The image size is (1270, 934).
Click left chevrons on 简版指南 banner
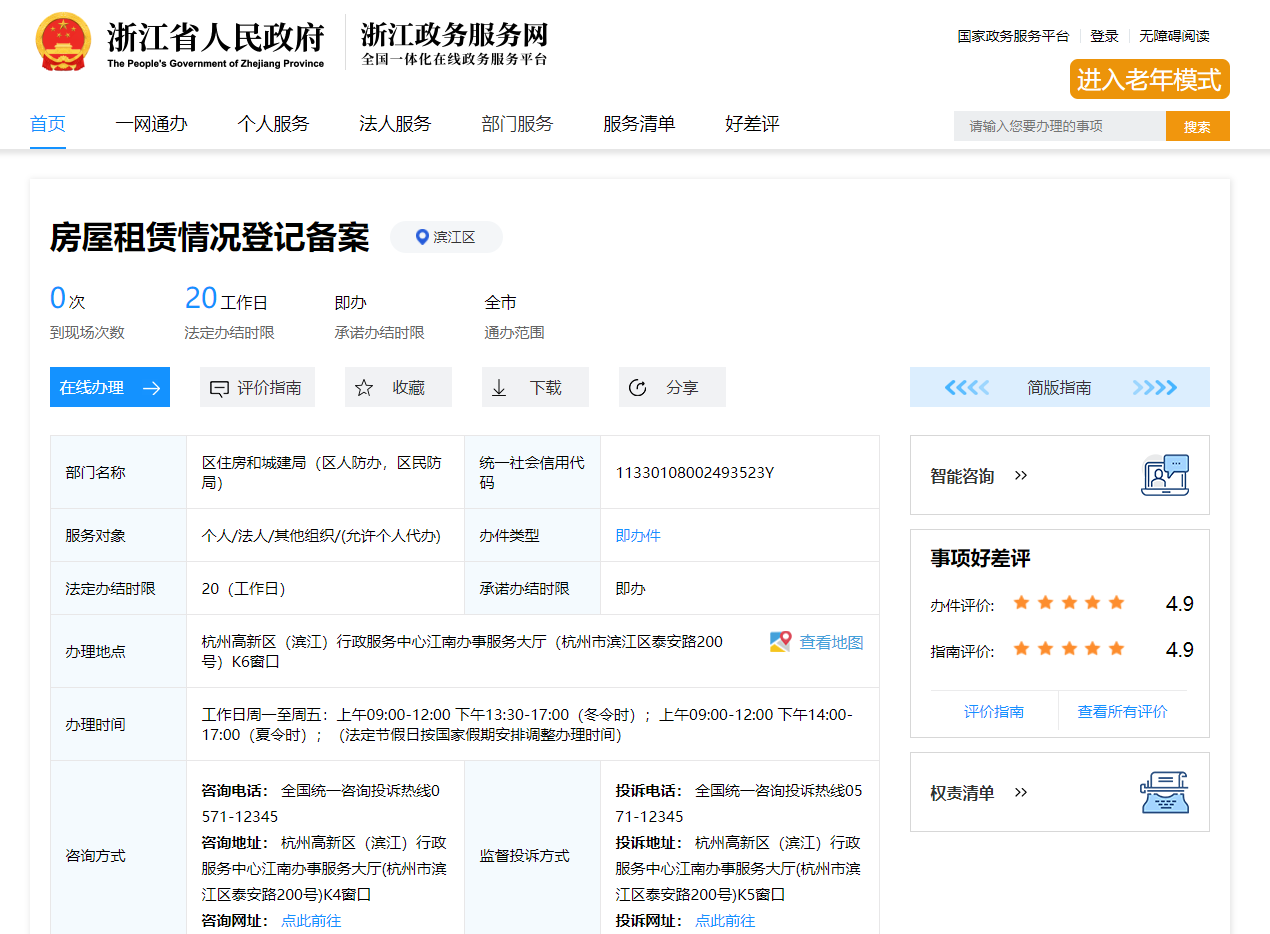click(966, 388)
